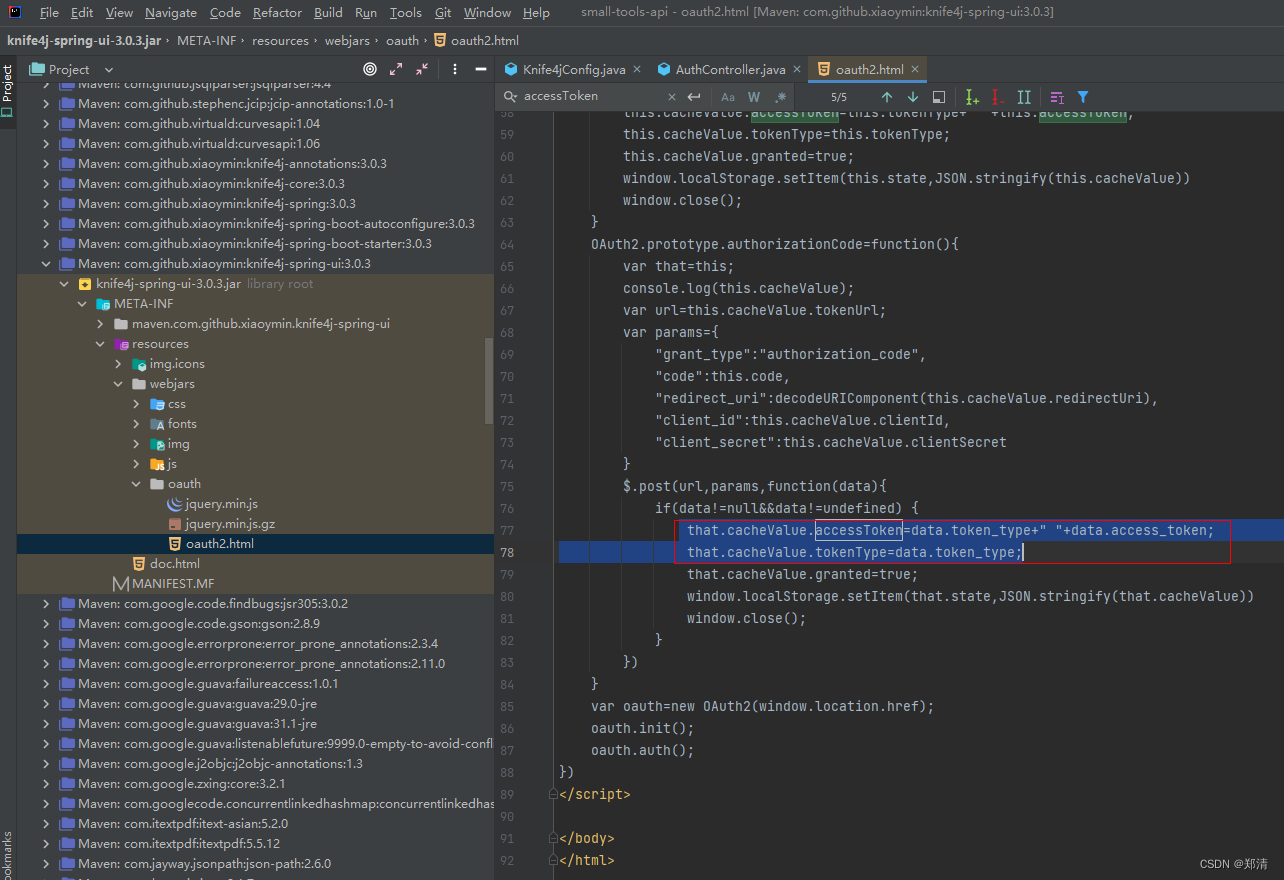1284x880 pixels.
Task: Hide the Project tool window
Action: click(481, 69)
